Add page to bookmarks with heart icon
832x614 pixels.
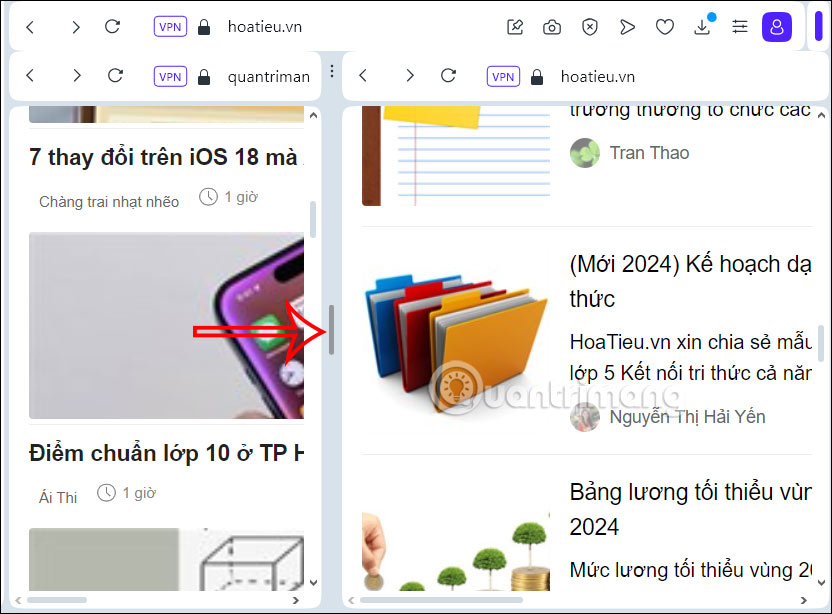[664, 27]
